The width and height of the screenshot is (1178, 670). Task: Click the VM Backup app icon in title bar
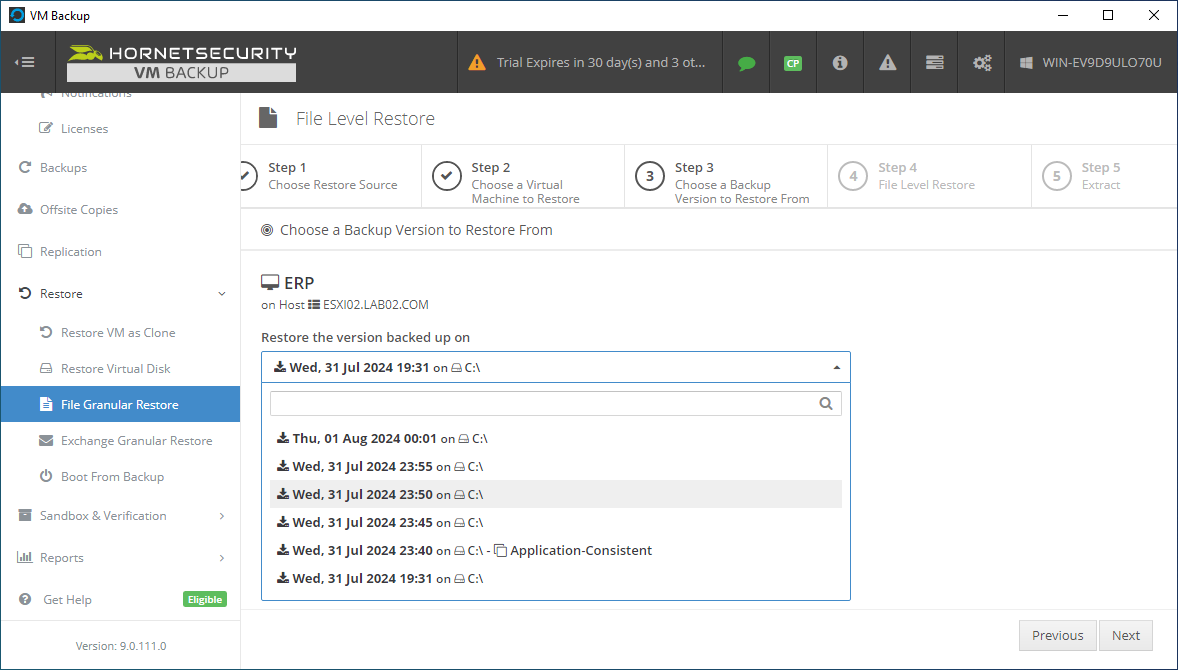pyautogui.click(x=17, y=15)
